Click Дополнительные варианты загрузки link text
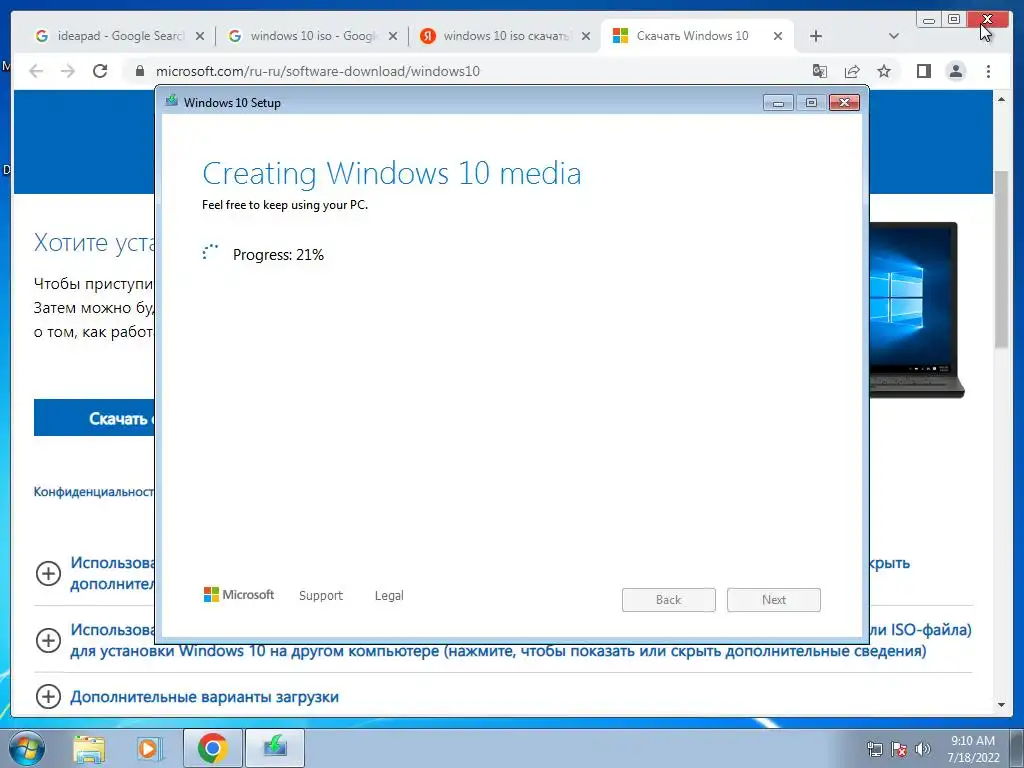 click(204, 697)
